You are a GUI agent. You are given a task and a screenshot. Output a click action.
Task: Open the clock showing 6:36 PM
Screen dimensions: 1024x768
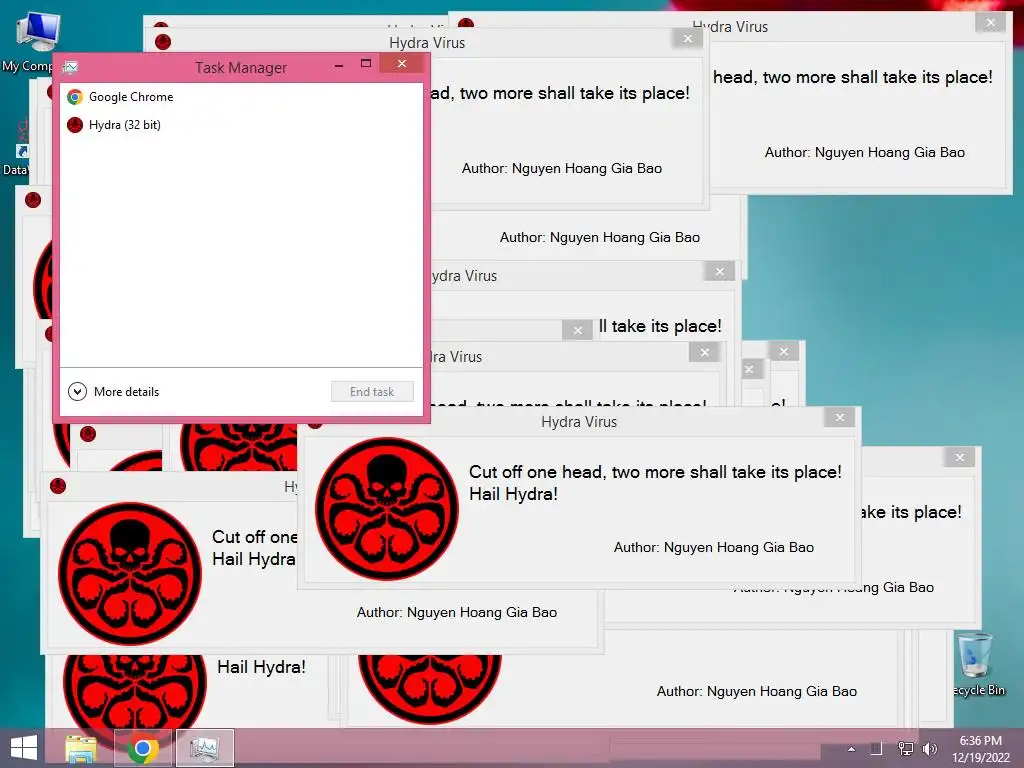point(981,749)
